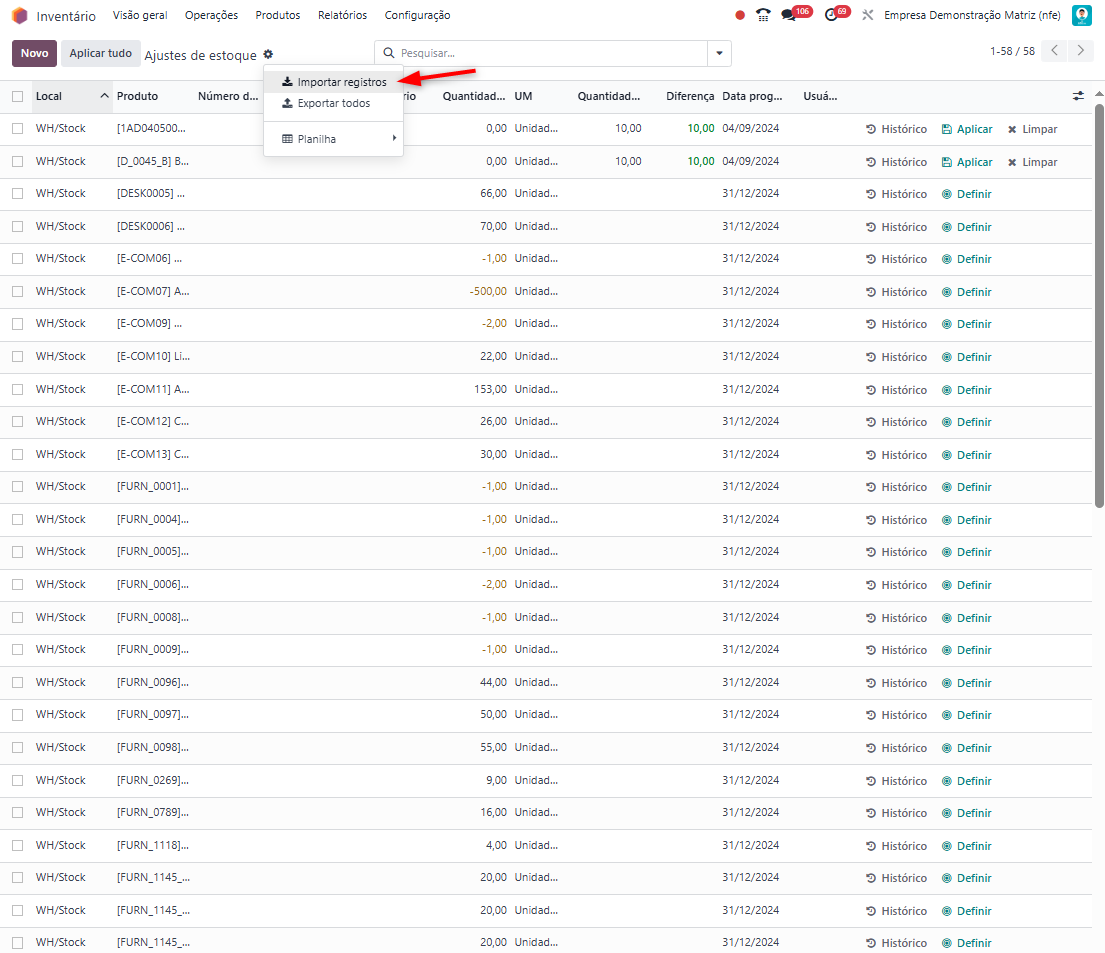Check the box for the [DESK0005] row
This screenshot has width=1105, height=953.
coord(18,193)
